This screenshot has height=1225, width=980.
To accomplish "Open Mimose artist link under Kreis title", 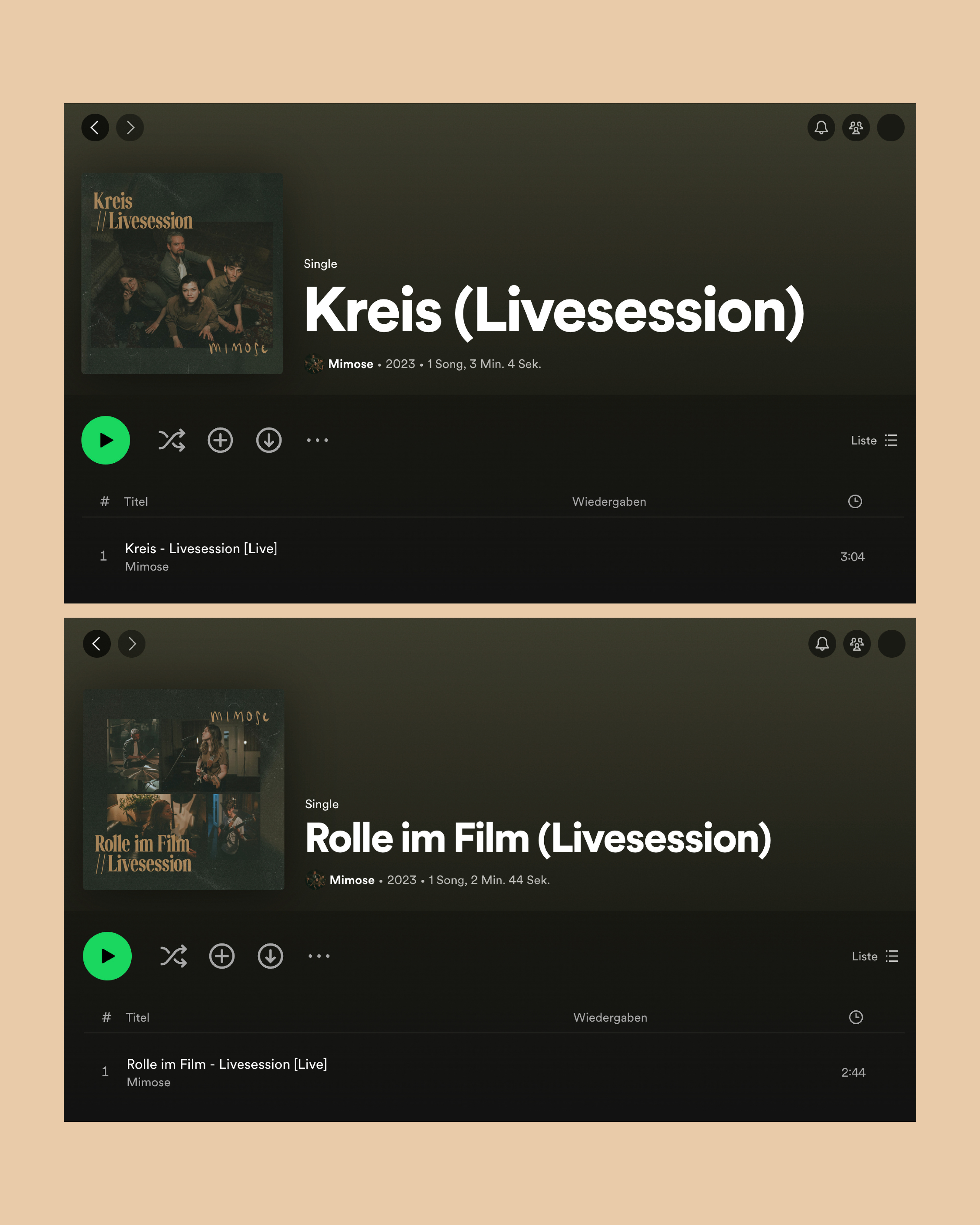I will click(x=350, y=364).
